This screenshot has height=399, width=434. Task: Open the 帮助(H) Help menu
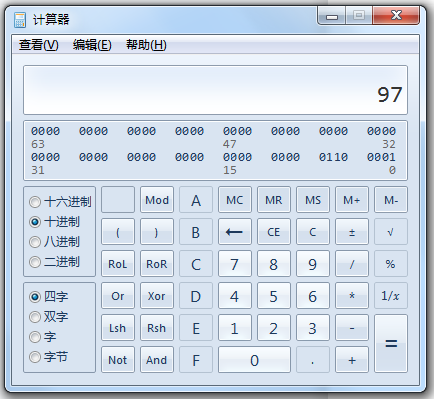click(146, 45)
